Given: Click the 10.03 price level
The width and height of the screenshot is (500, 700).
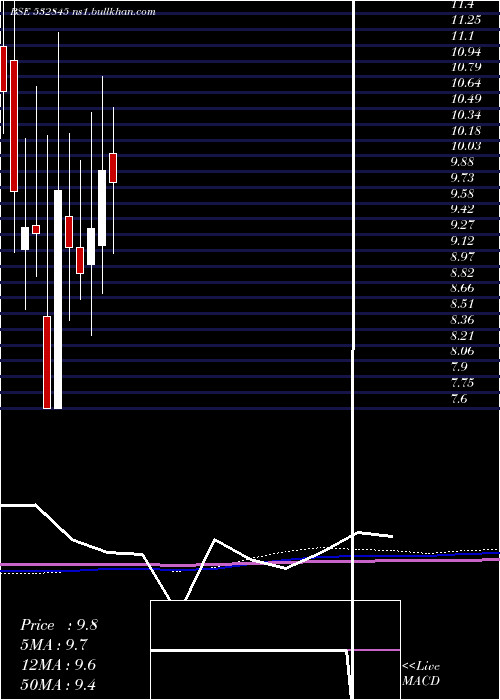Looking at the screenshot, I should (466, 146).
